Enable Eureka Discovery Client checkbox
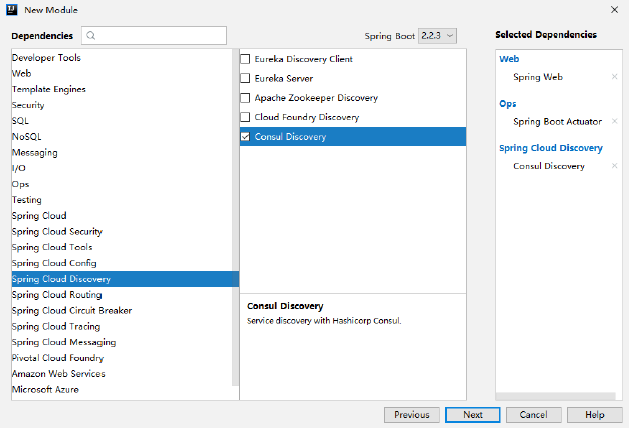This screenshot has height=430, width=631. 246,60
